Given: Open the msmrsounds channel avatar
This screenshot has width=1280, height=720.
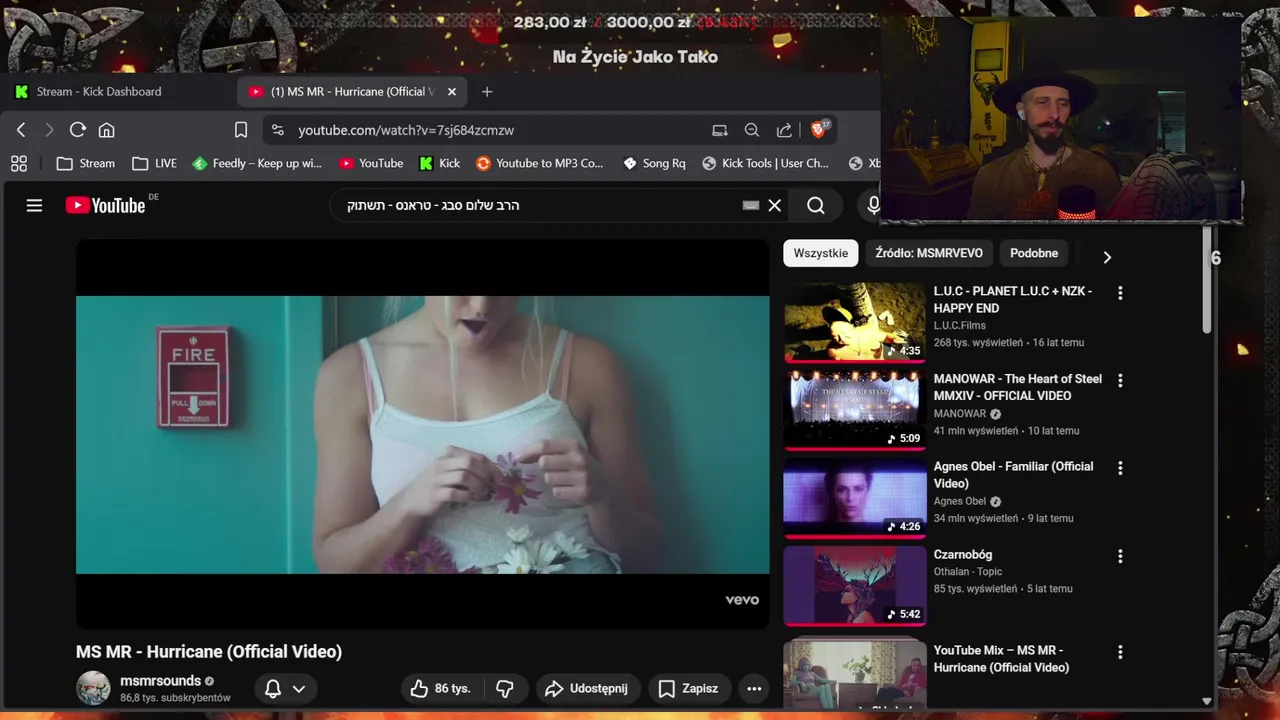Looking at the screenshot, I should [93, 688].
